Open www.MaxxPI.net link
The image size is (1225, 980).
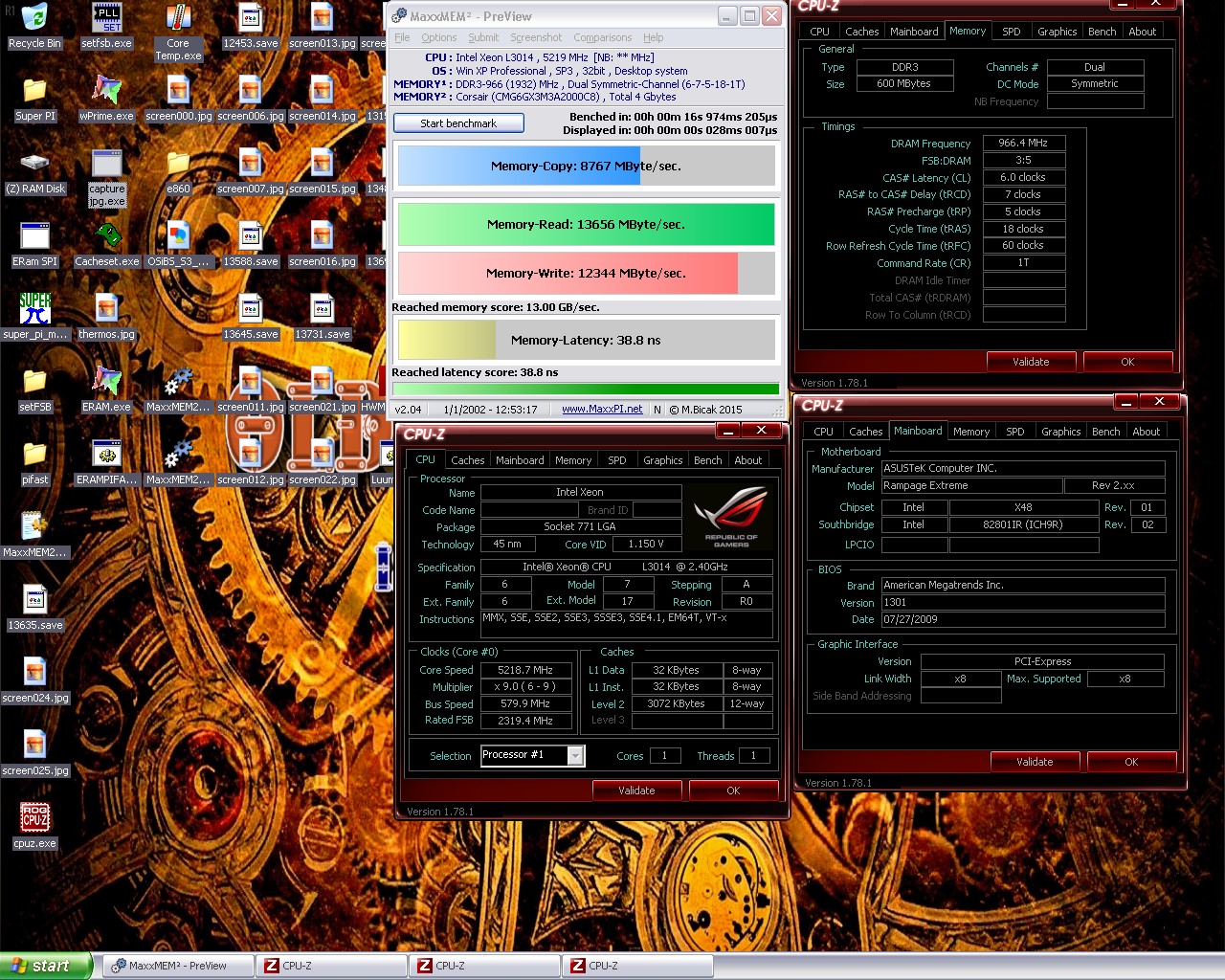click(602, 409)
